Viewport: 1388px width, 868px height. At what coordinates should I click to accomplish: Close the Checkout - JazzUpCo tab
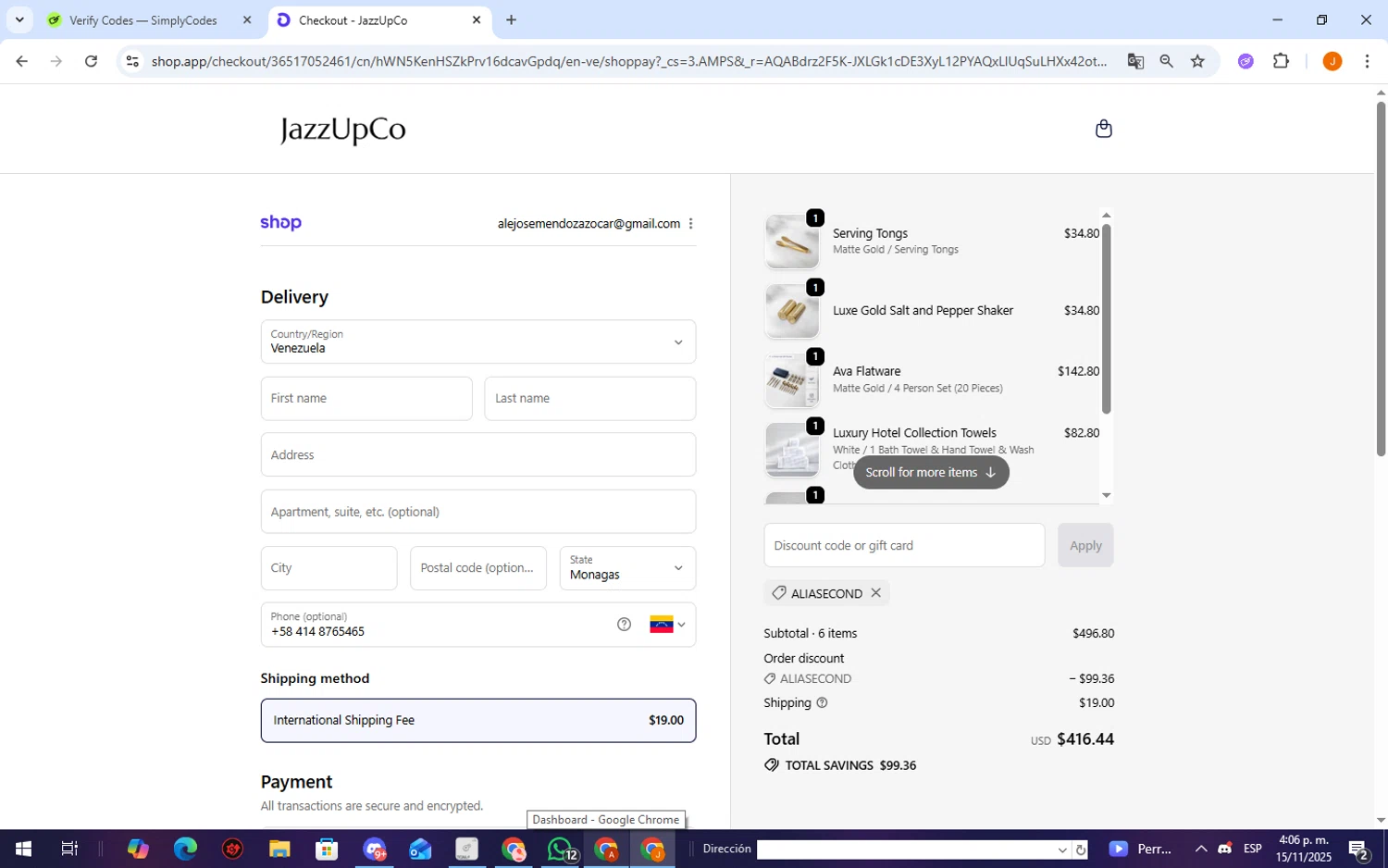477,20
